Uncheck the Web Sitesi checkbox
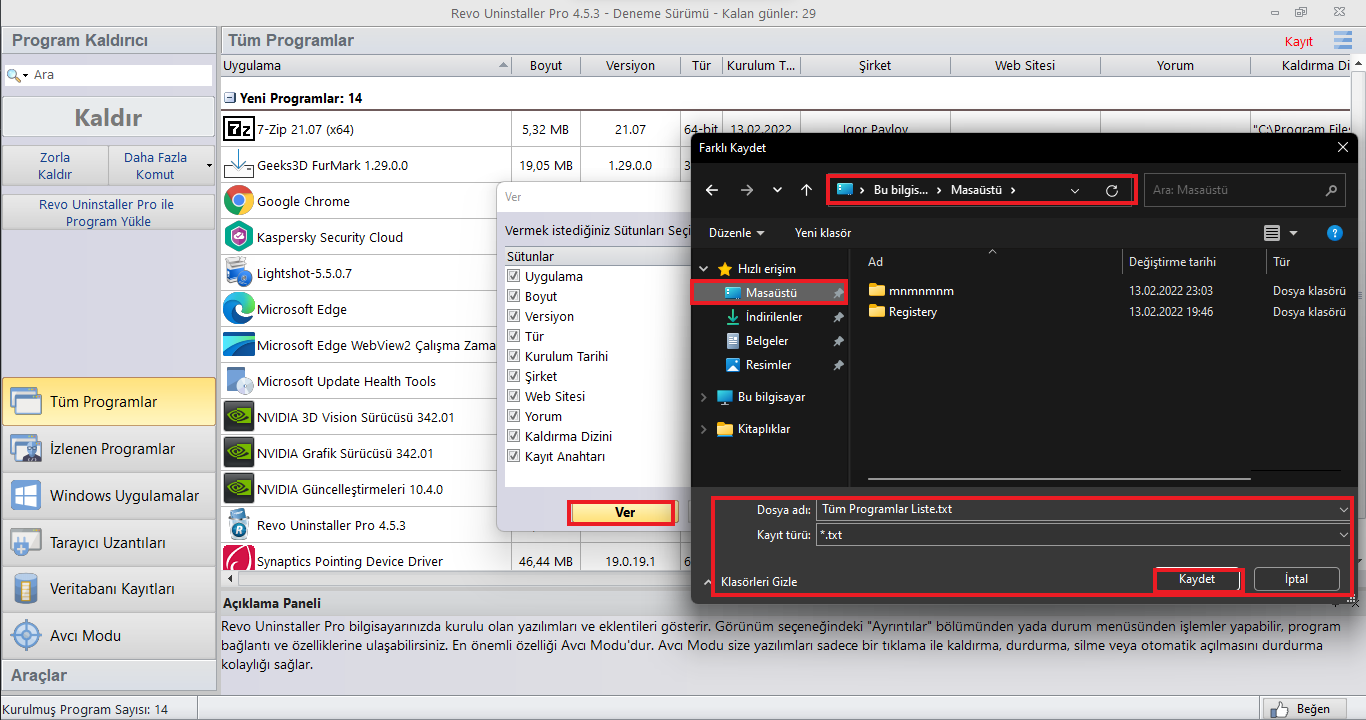The height and width of the screenshot is (720, 1366). 514,396
